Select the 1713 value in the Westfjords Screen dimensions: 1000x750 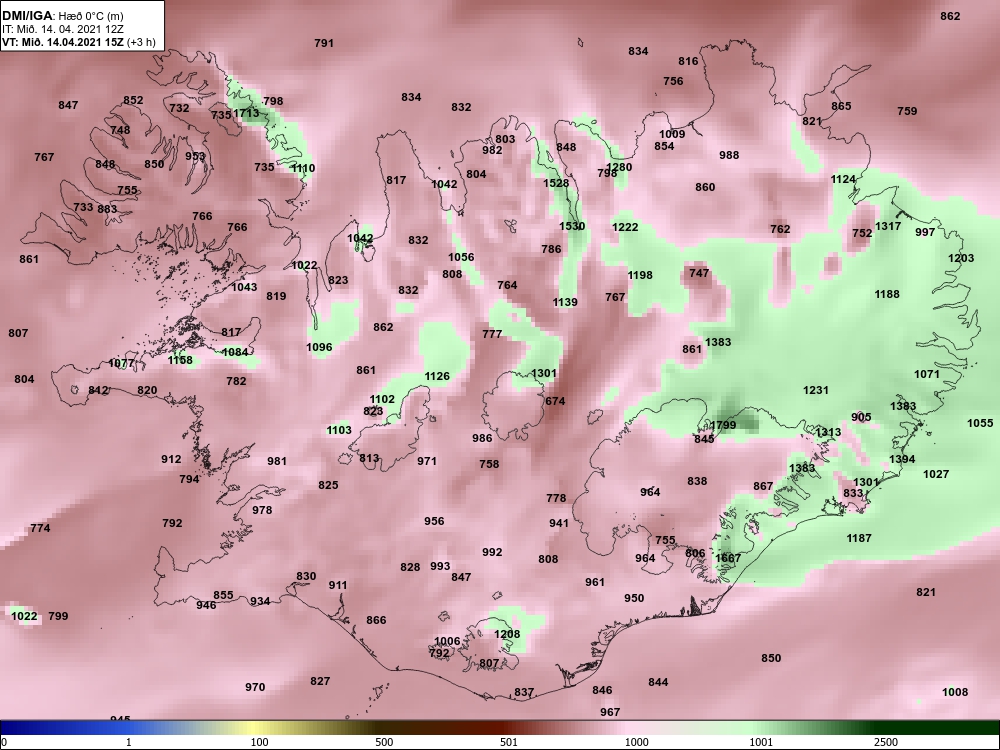[246, 114]
